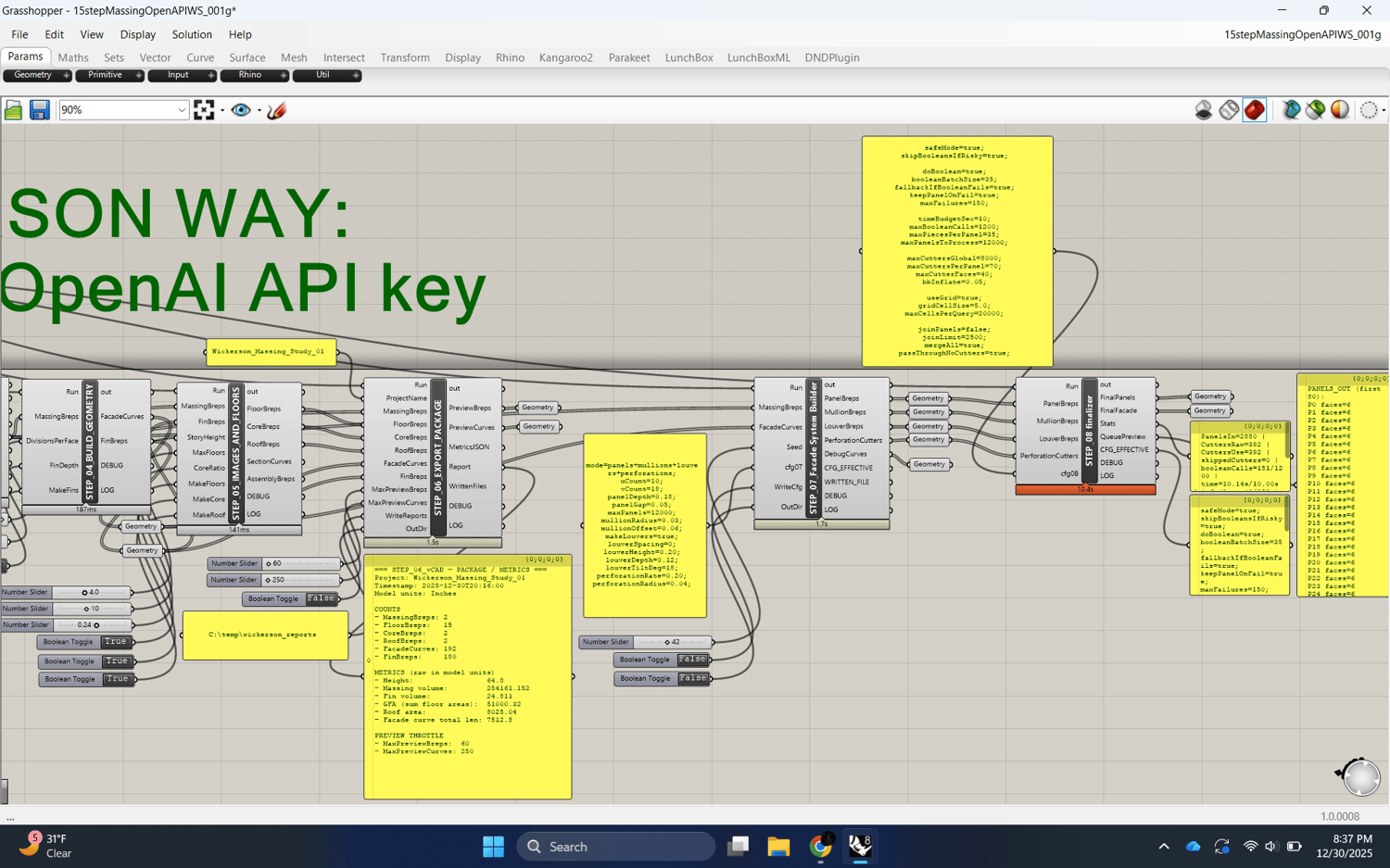Open the 90% zoom level dropdown

(182, 110)
